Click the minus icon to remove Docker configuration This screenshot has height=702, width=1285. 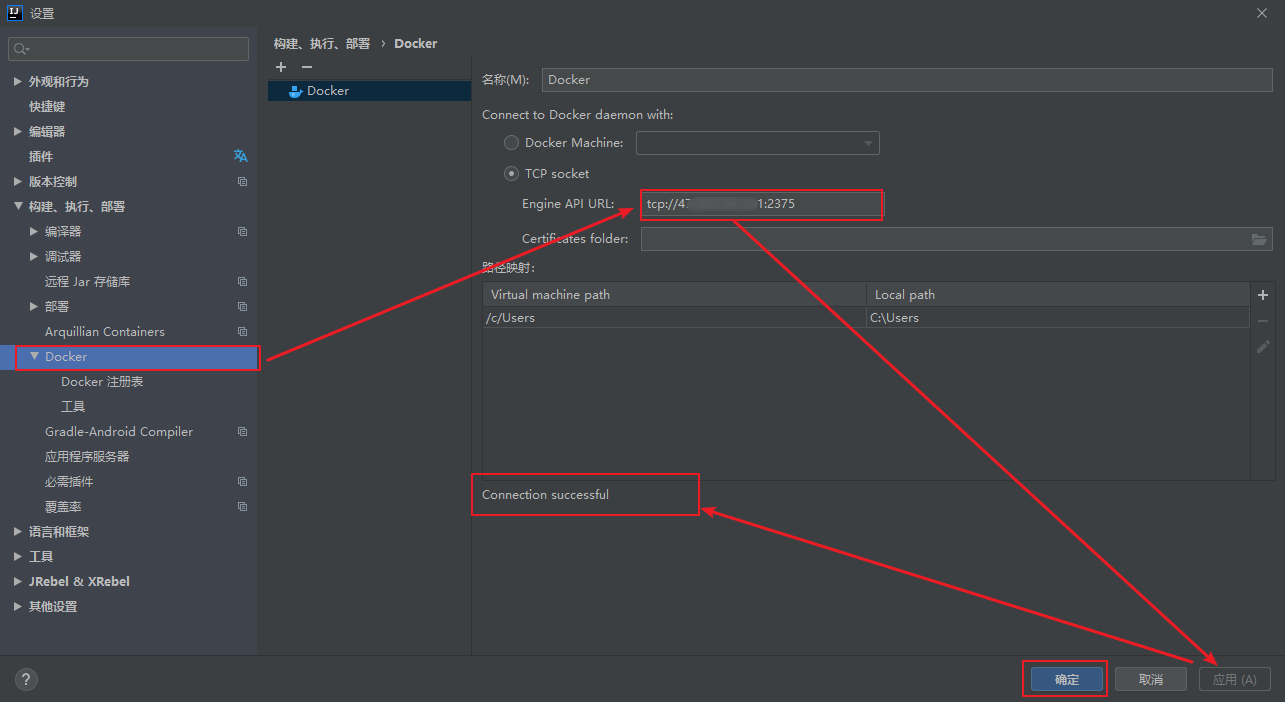pos(307,67)
